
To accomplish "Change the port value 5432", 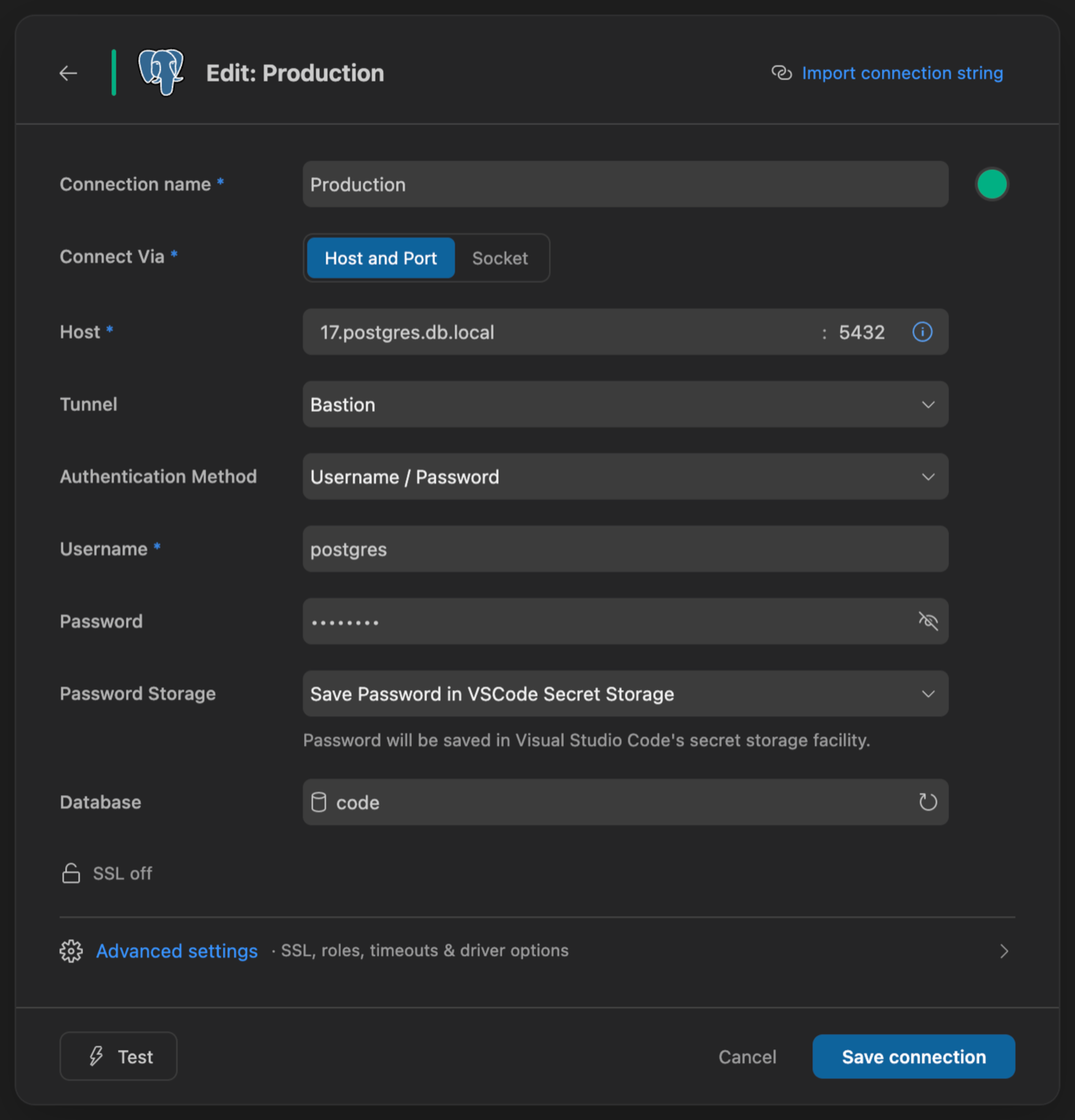I will (862, 332).
